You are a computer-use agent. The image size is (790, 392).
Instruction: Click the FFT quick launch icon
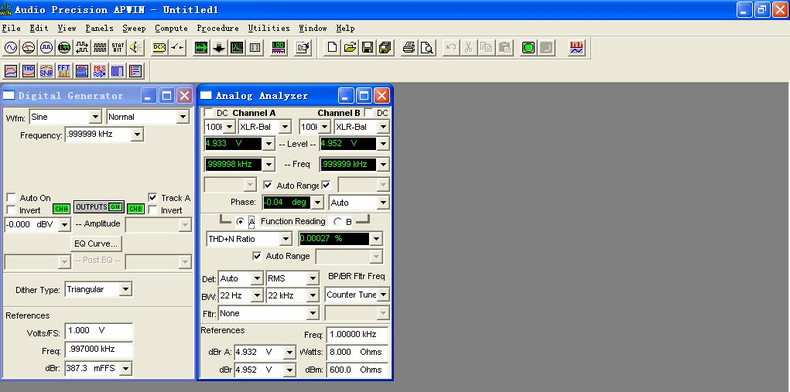(x=64, y=71)
